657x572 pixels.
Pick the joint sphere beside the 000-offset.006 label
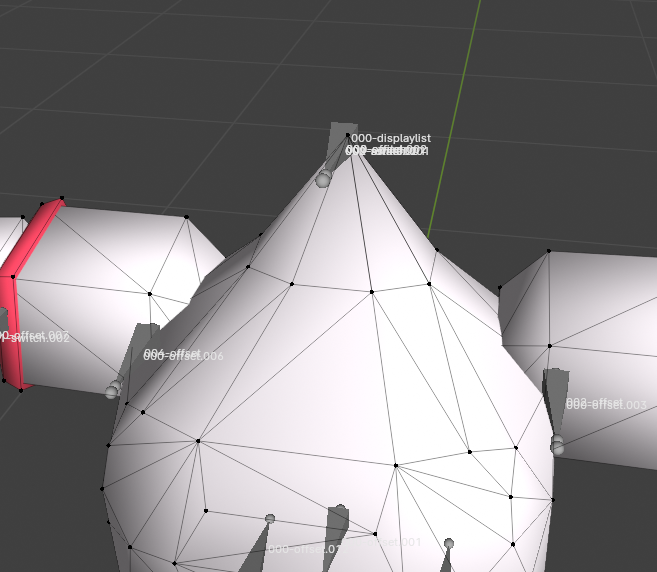coord(112,391)
